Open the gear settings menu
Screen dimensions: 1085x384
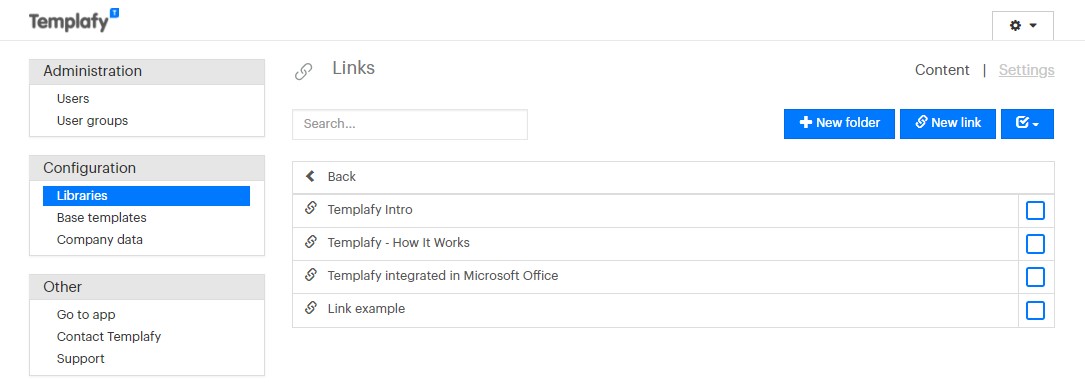[1023, 26]
